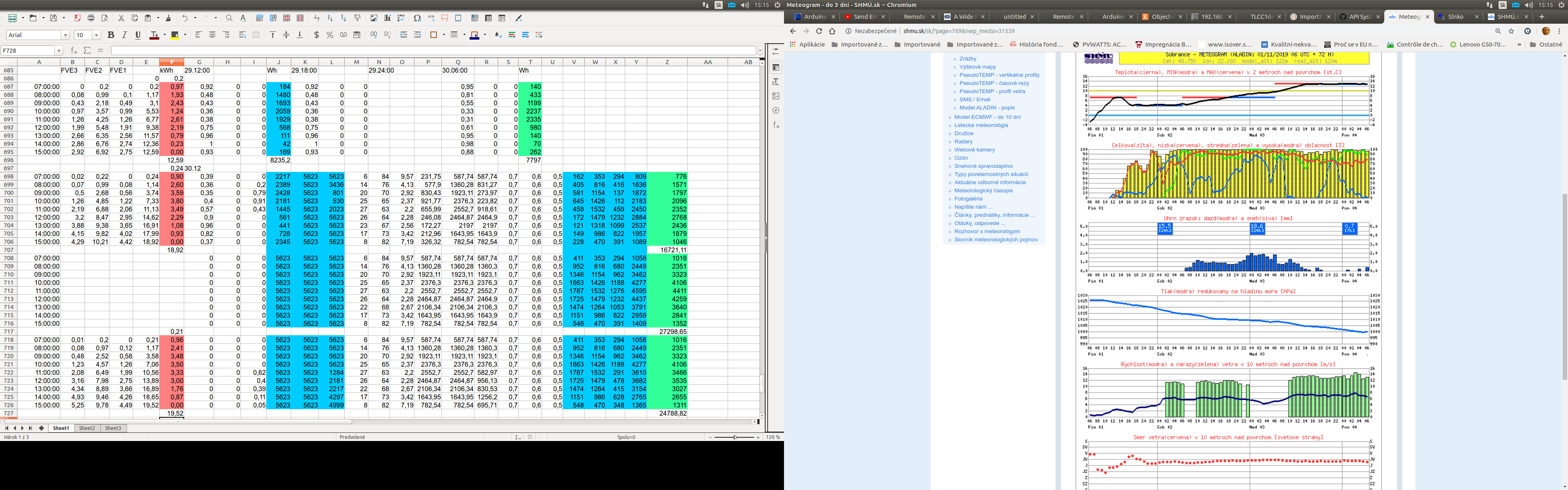Viewport: 1568px width, 490px height.
Task: Toggle underline formatting
Action: (138, 35)
